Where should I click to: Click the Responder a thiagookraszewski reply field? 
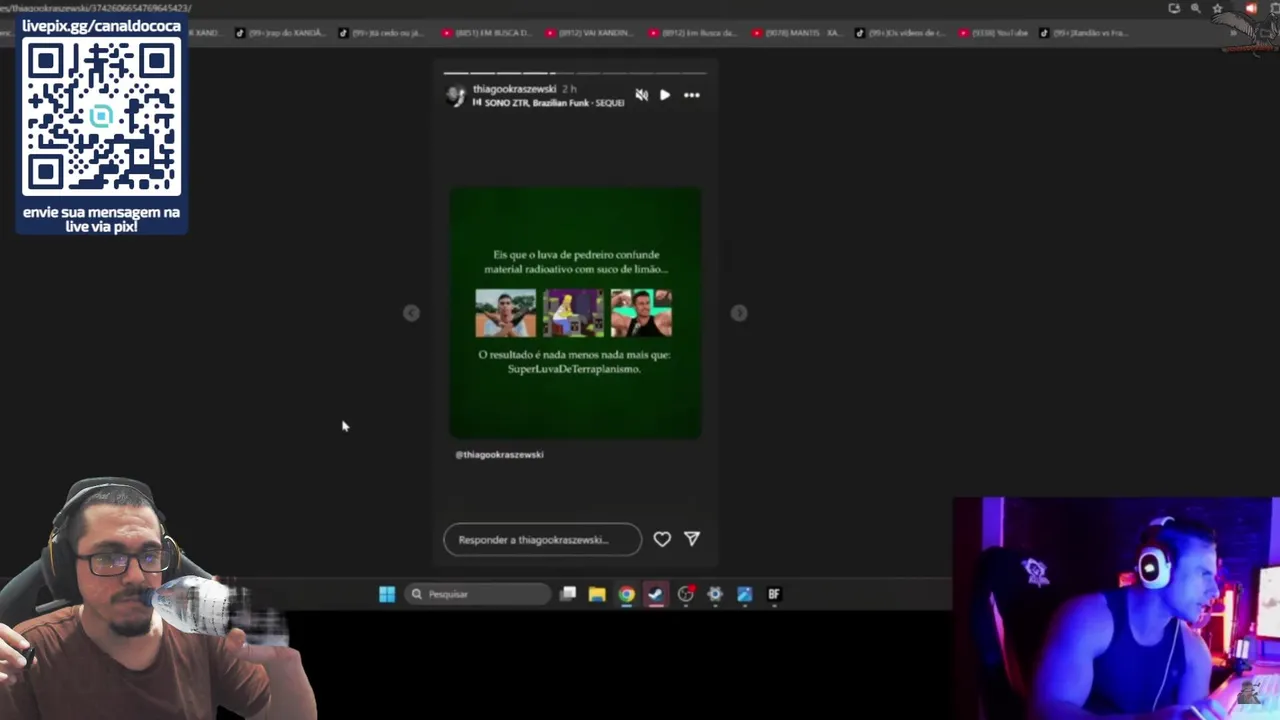(542, 539)
